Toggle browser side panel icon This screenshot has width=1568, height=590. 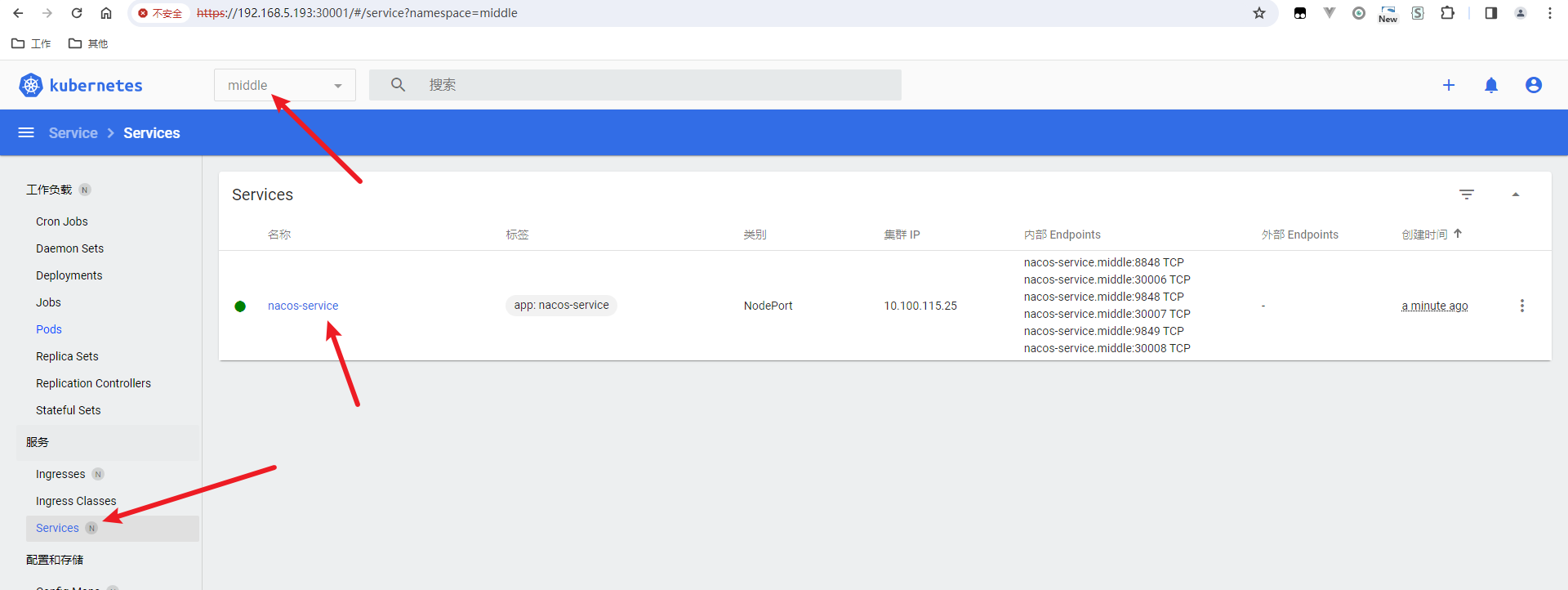tap(1491, 13)
